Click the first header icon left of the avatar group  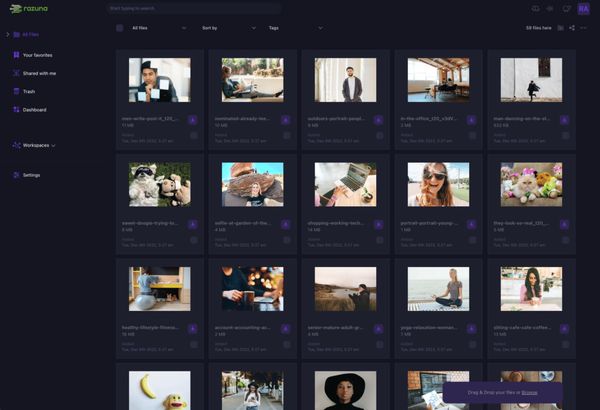point(535,8)
